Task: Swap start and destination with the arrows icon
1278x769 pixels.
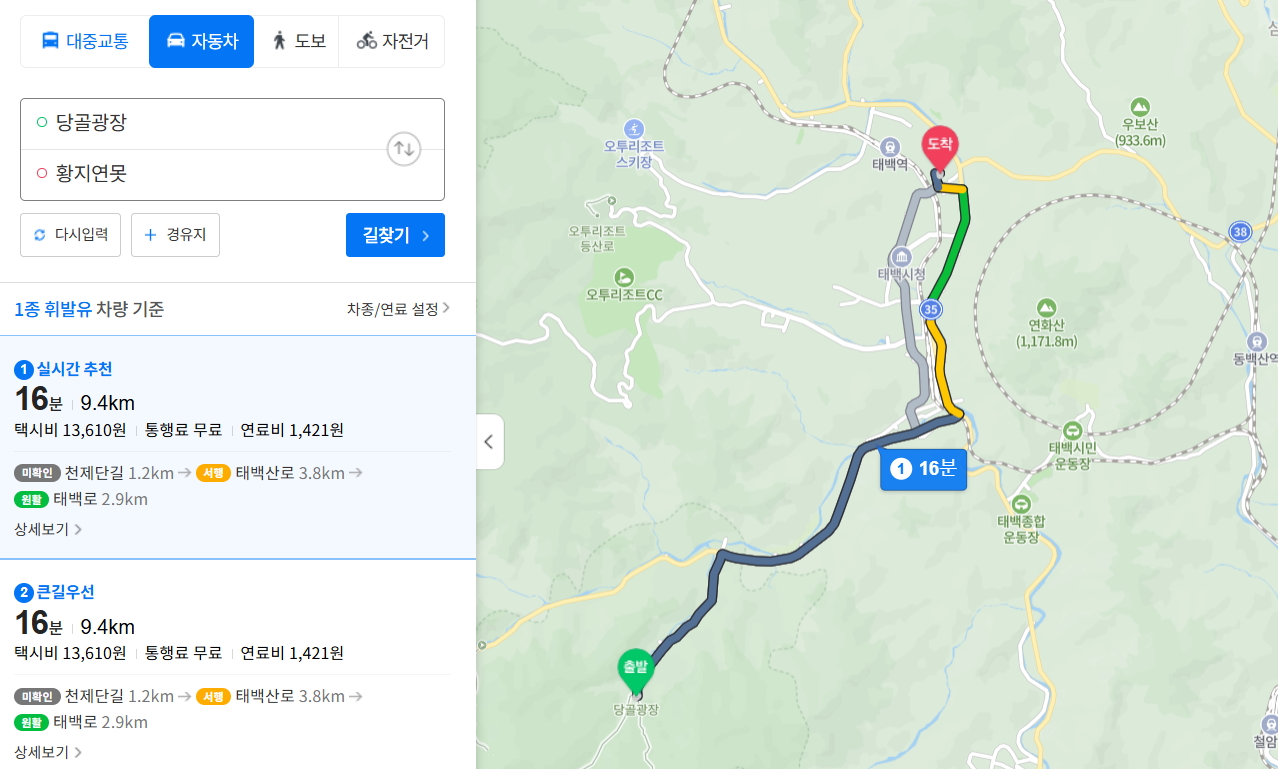Action: 404,150
